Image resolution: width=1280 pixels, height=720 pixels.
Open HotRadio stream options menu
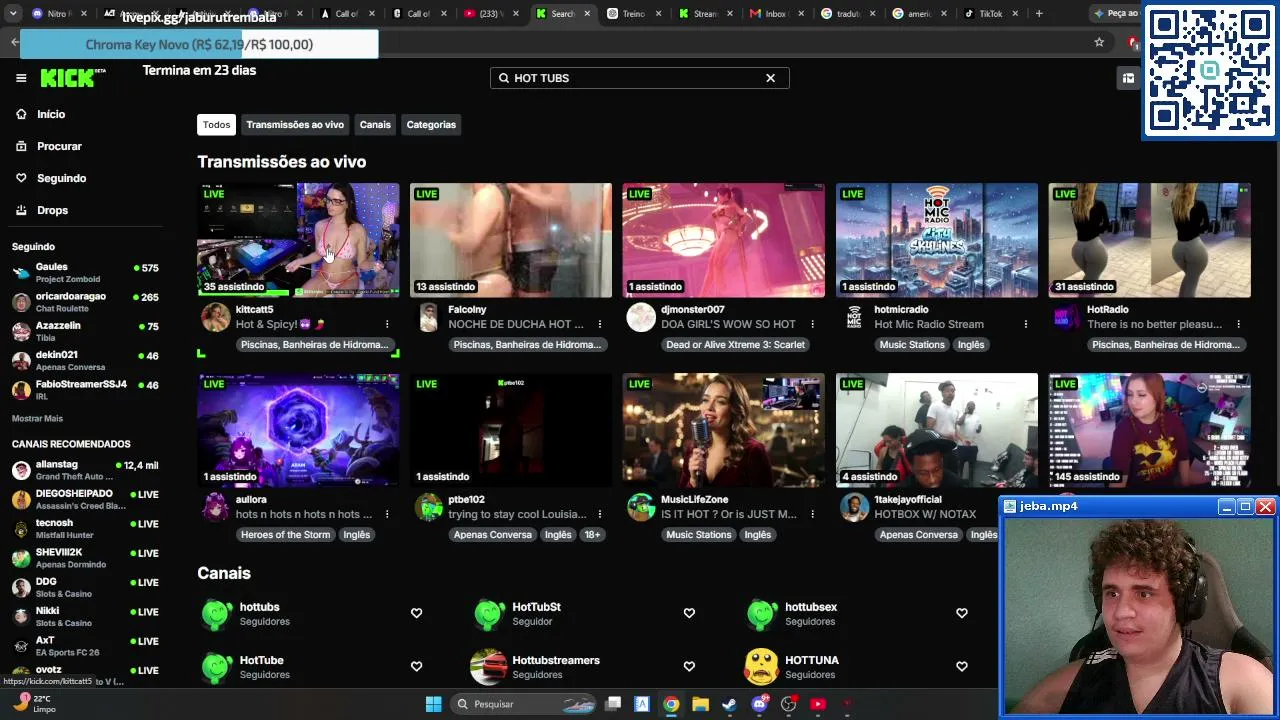1239,324
